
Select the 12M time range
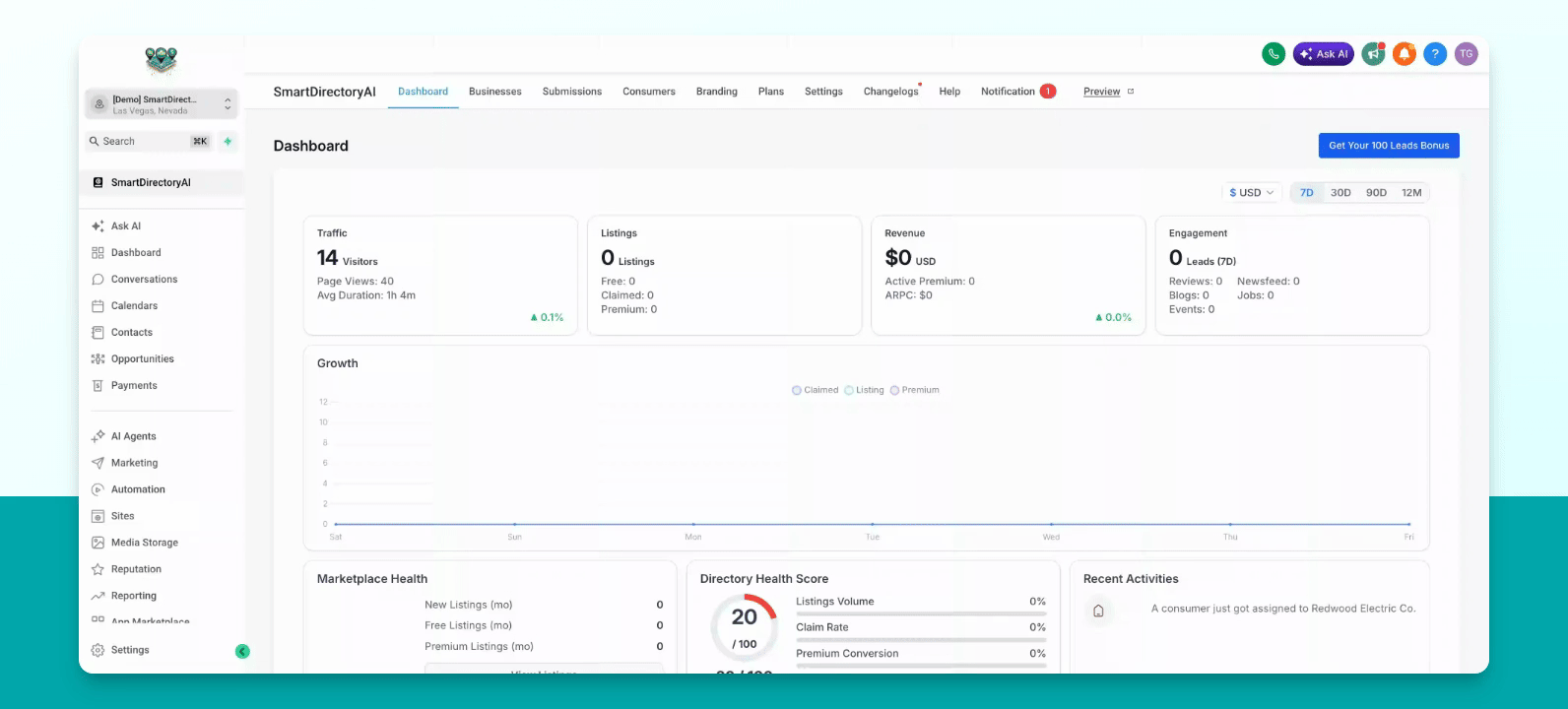(x=1411, y=193)
